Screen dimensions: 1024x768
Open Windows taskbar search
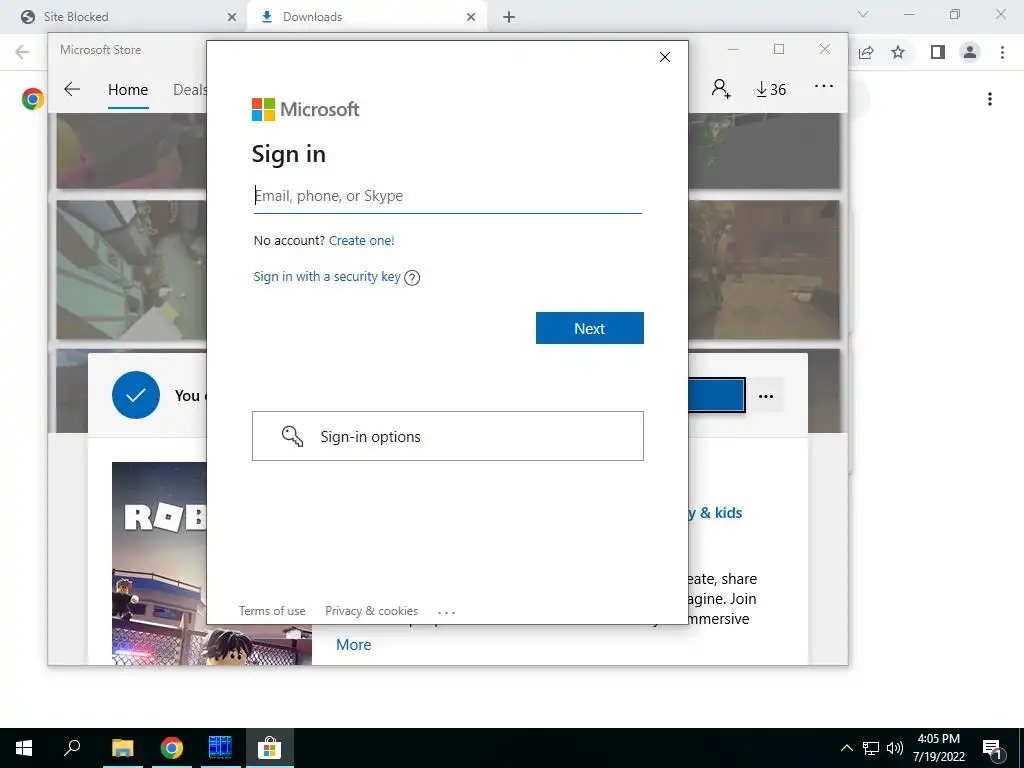tap(72, 748)
